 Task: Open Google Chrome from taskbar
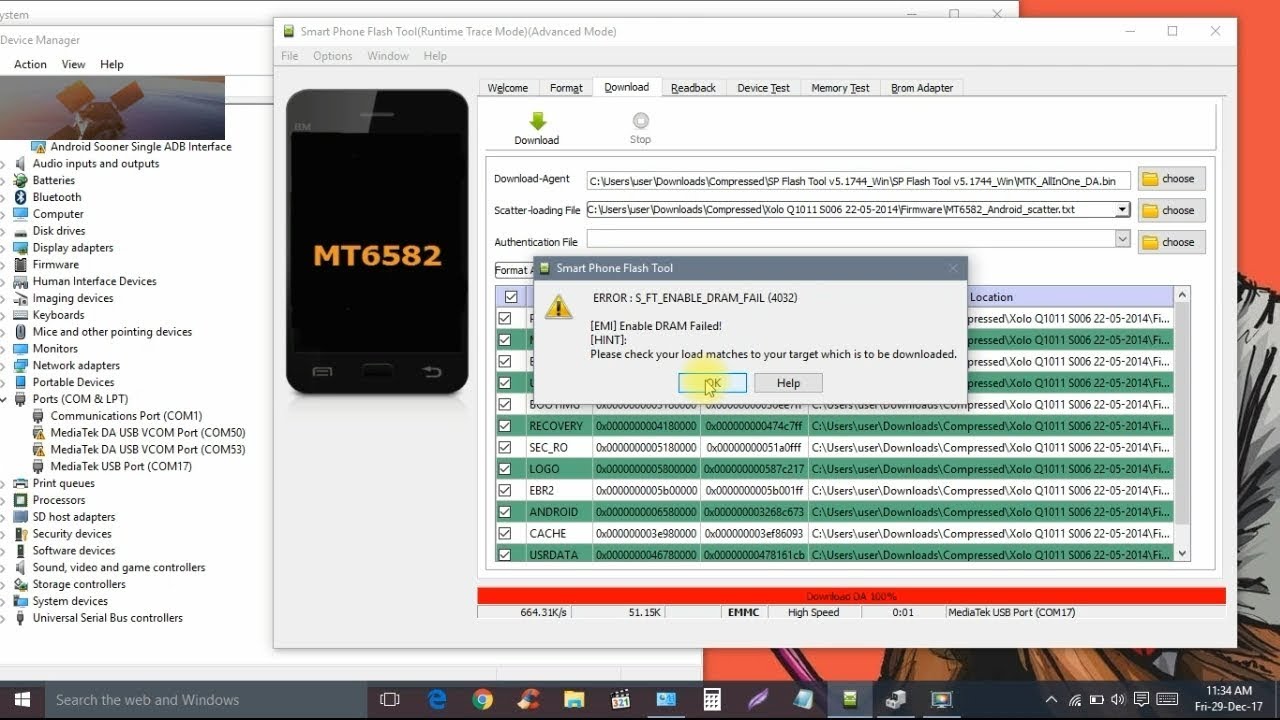482,700
